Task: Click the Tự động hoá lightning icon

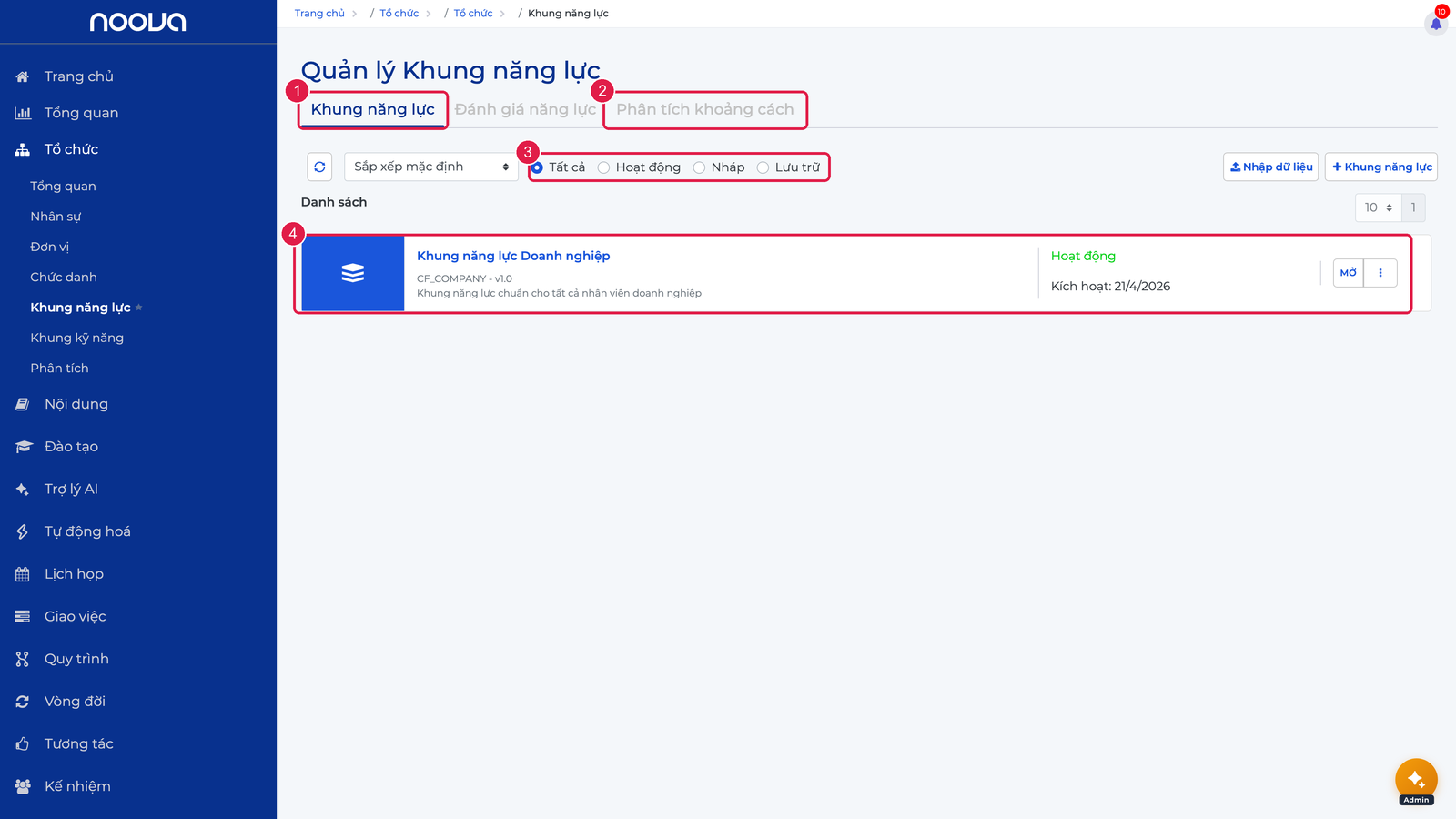Action: click(23, 531)
